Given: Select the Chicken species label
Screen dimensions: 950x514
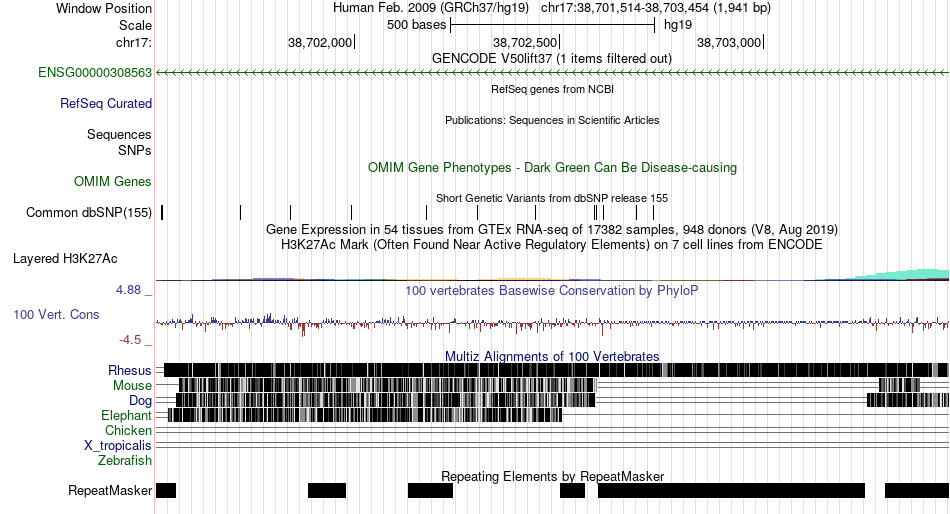Looking at the screenshot, I should 128,430.
